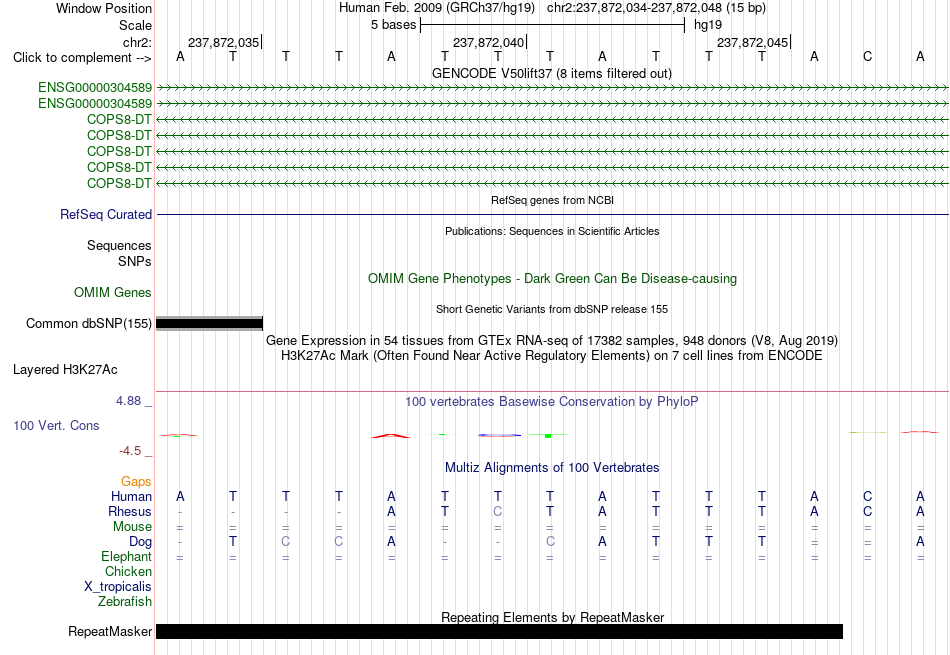Select the Rhesus alignment row label
Image resolution: width=950 pixels, height=655 pixels.
130,511
